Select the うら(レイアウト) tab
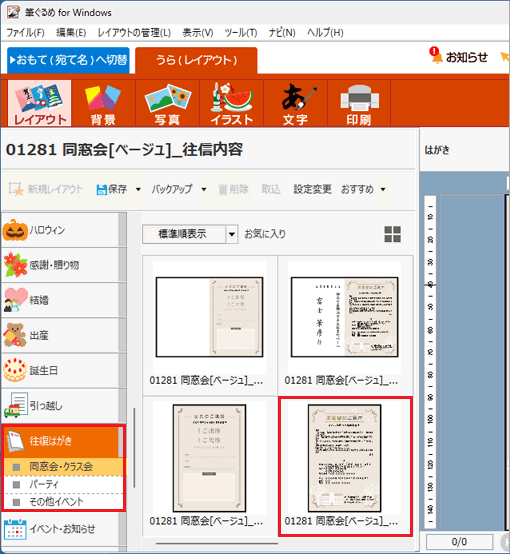This screenshot has height=554, width=510. coord(196,60)
